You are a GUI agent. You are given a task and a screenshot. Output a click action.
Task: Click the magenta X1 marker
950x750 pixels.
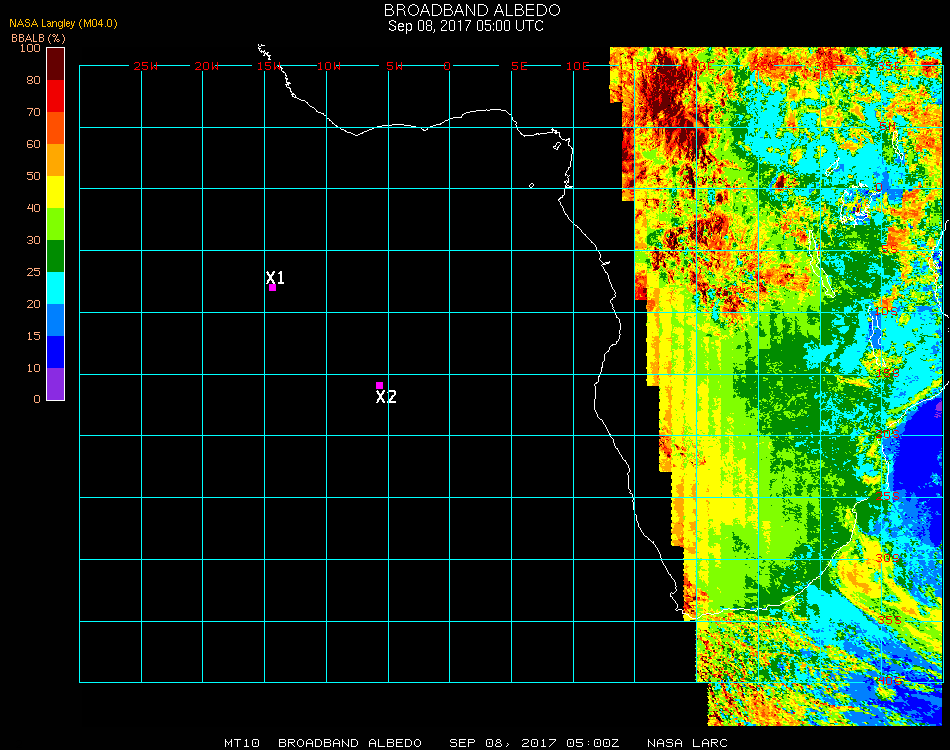(272, 288)
